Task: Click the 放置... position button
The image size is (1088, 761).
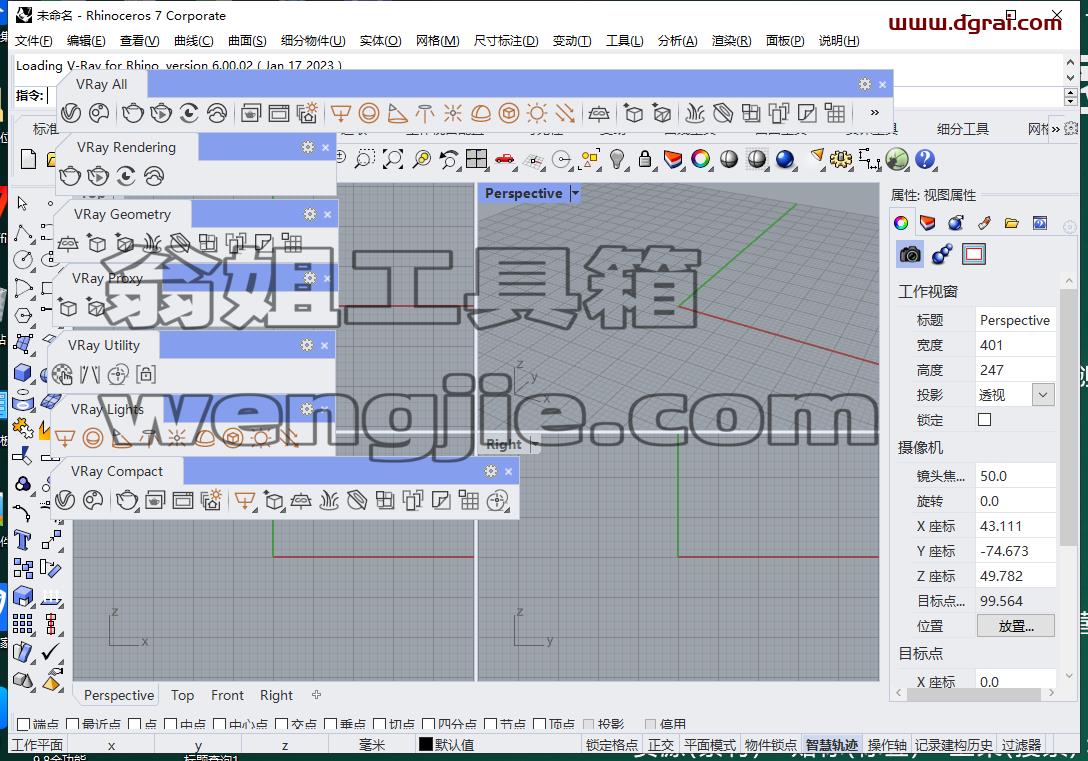Action: click(x=1016, y=626)
